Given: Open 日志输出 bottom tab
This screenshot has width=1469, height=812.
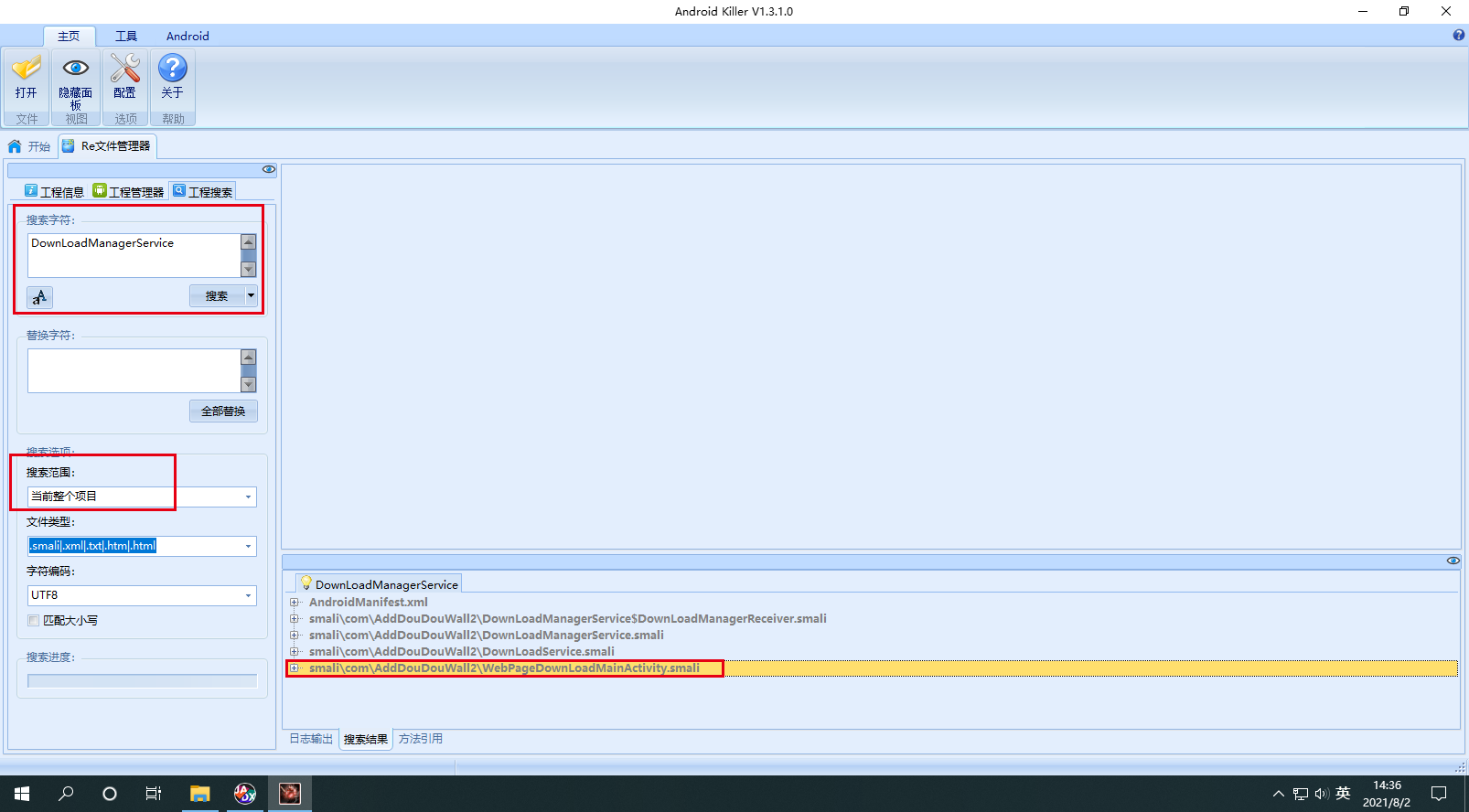Looking at the screenshot, I should (x=311, y=739).
